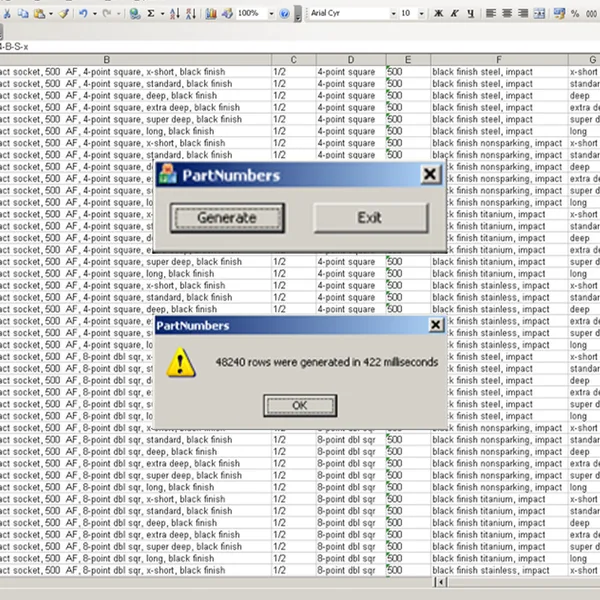Select the Format Painter brush

point(64,14)
